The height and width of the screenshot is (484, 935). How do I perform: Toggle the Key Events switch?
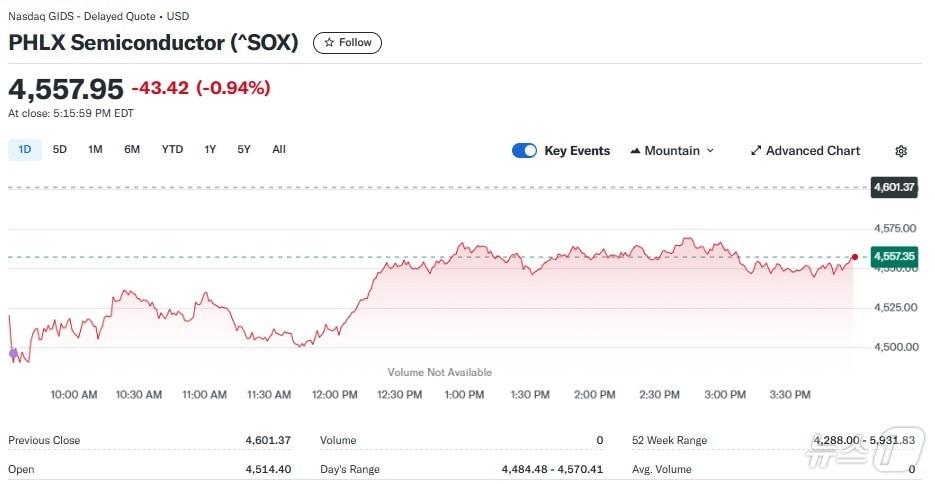click(x=524, y=151)
